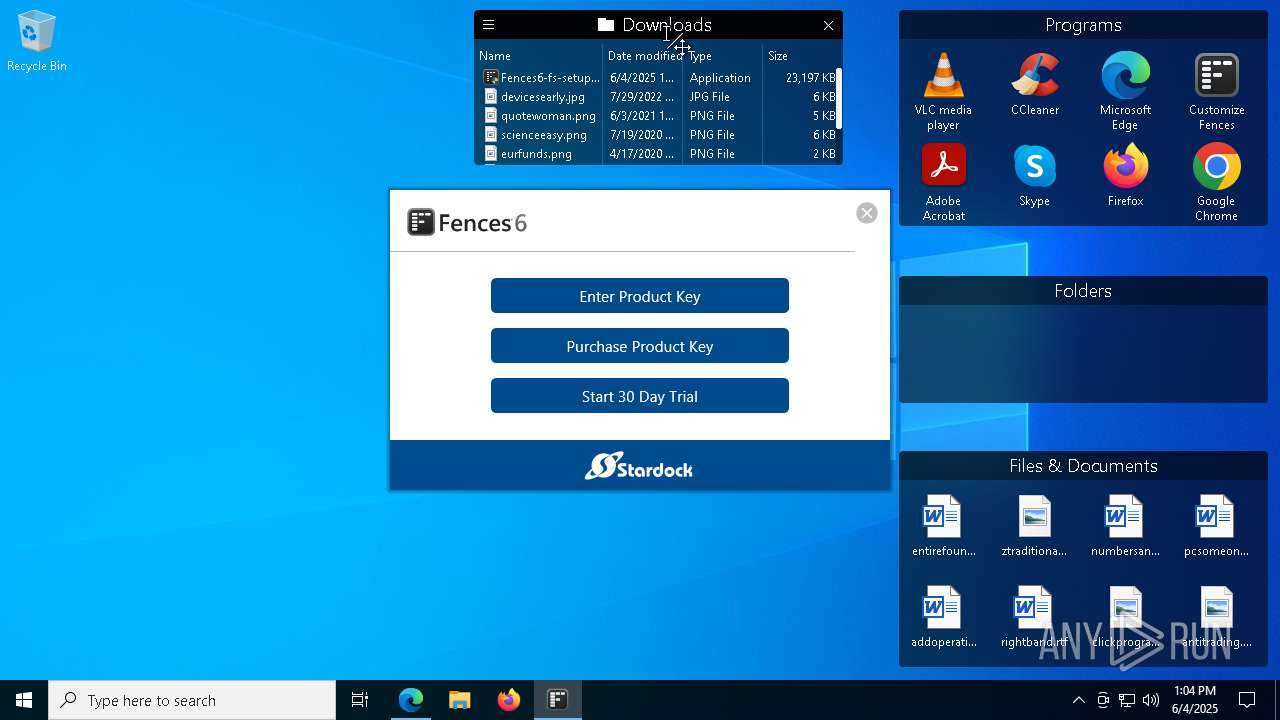Click the Downloads list scrollbar

[x=838, y=98]
